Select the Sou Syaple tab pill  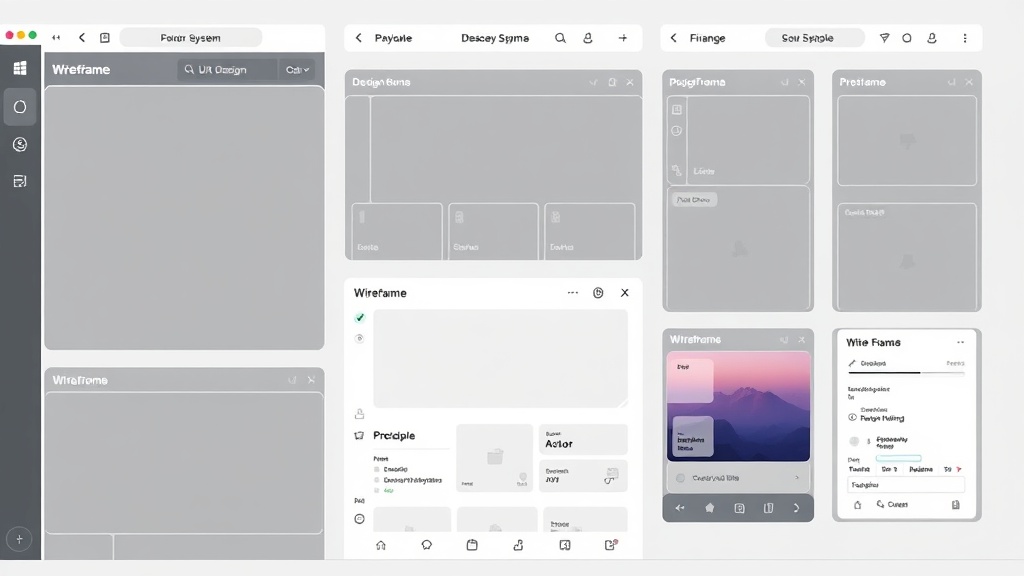(814, 38)
